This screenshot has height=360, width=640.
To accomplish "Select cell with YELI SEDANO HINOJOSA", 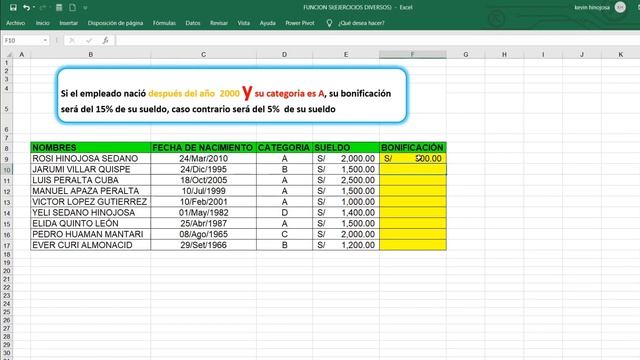I will [x=91, y=212].
